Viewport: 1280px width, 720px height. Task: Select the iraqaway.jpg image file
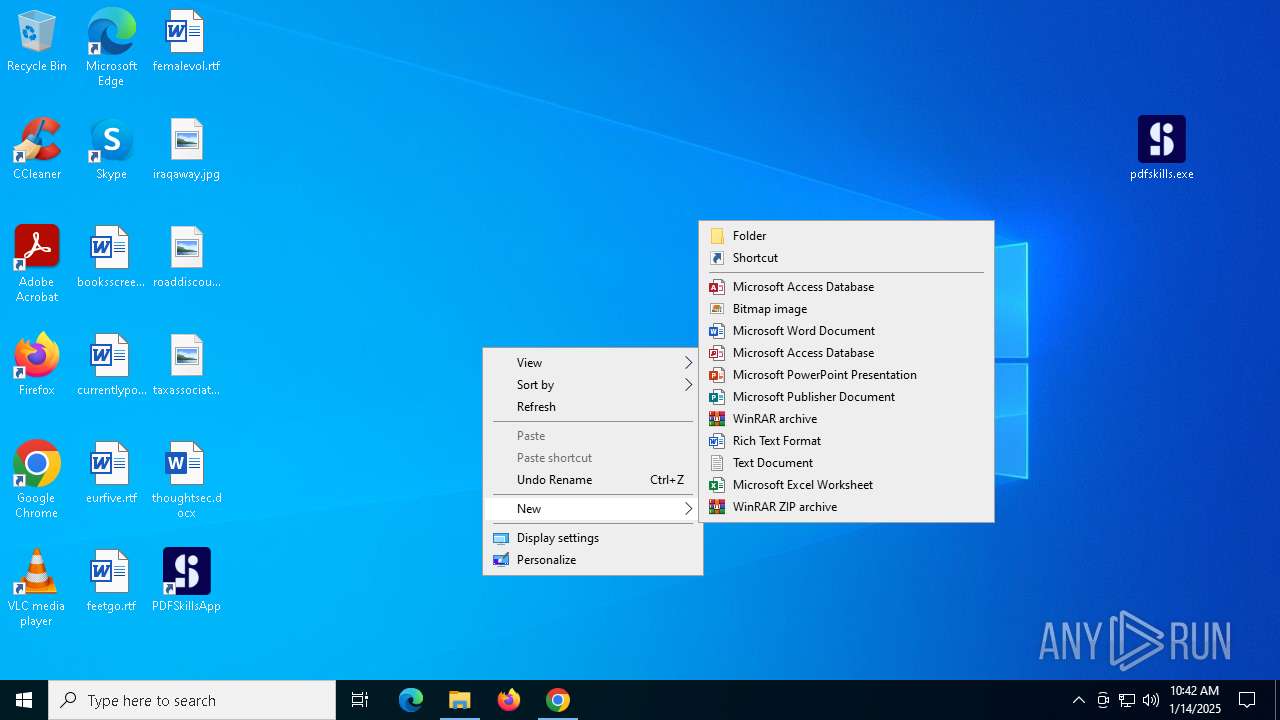(186, 149)
